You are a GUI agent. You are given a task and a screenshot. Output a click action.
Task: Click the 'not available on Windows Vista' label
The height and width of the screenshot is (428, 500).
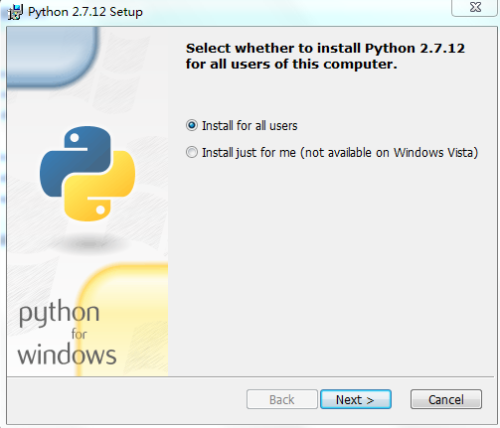click(389, 153)
